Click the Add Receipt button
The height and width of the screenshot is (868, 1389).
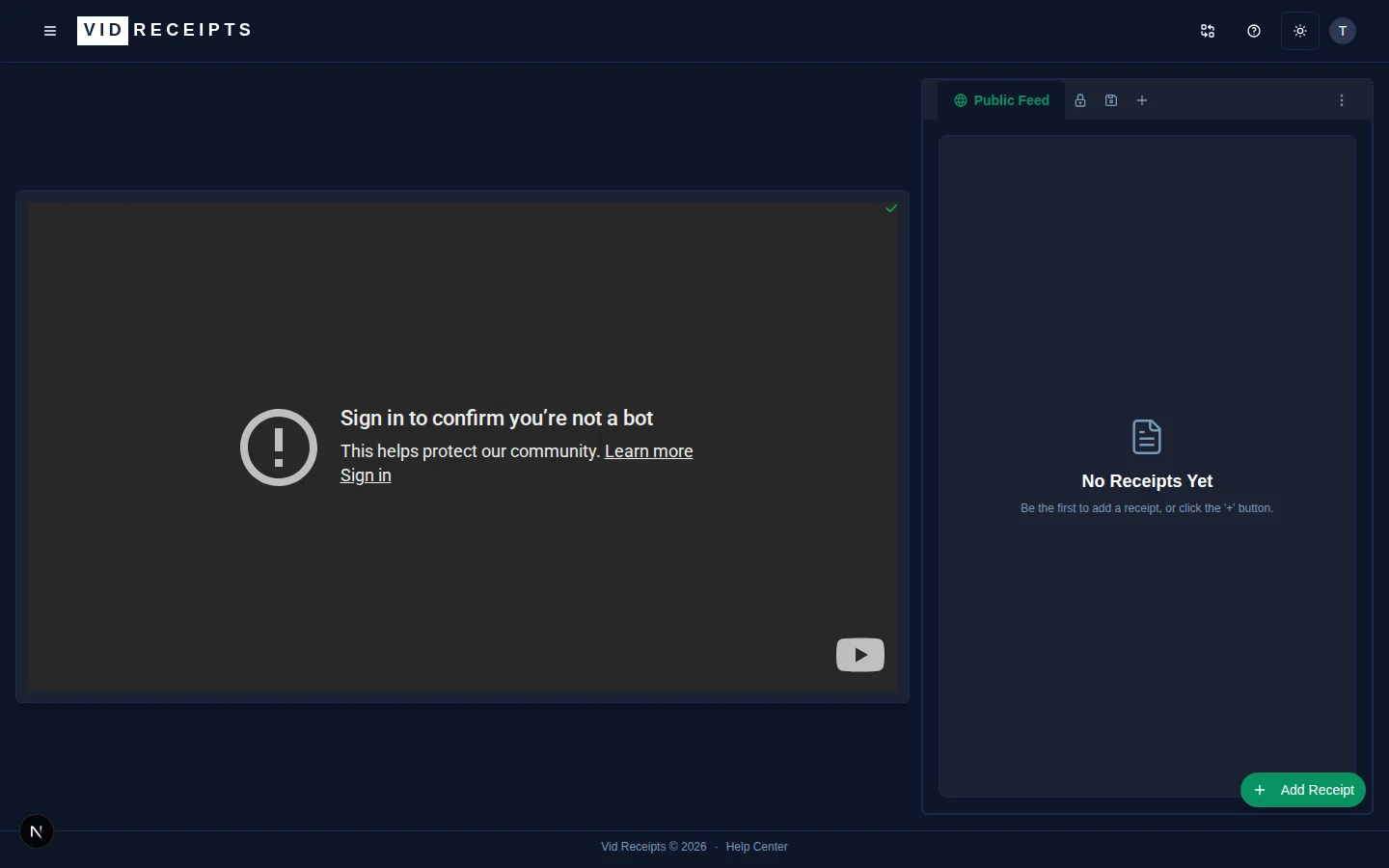pyautogui.click(x=1303, y=790)
